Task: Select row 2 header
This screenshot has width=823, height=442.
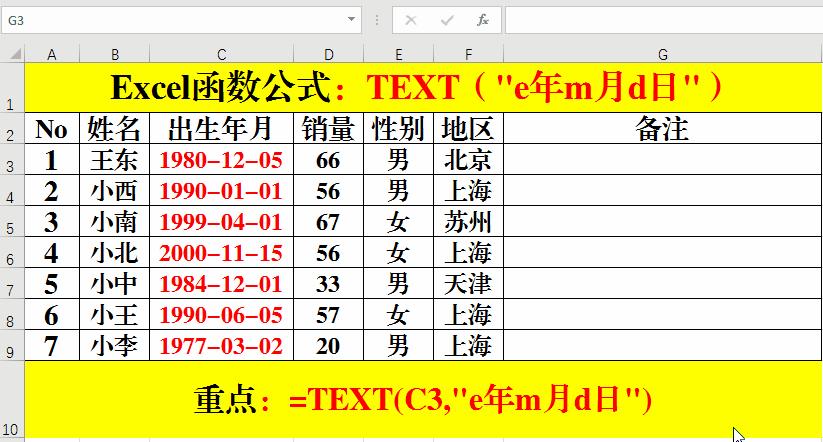Action: click(x=12, y=128)
